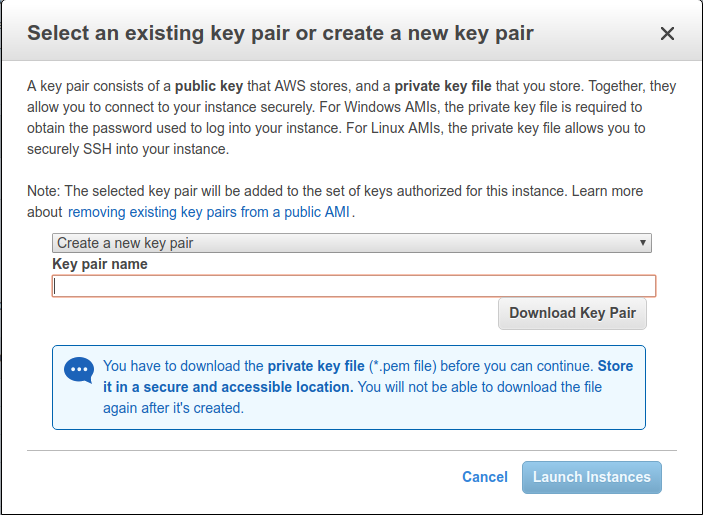703x515 pixels.
Task: Open the 'Create a new key pair' dropdown
Action: 351,243
